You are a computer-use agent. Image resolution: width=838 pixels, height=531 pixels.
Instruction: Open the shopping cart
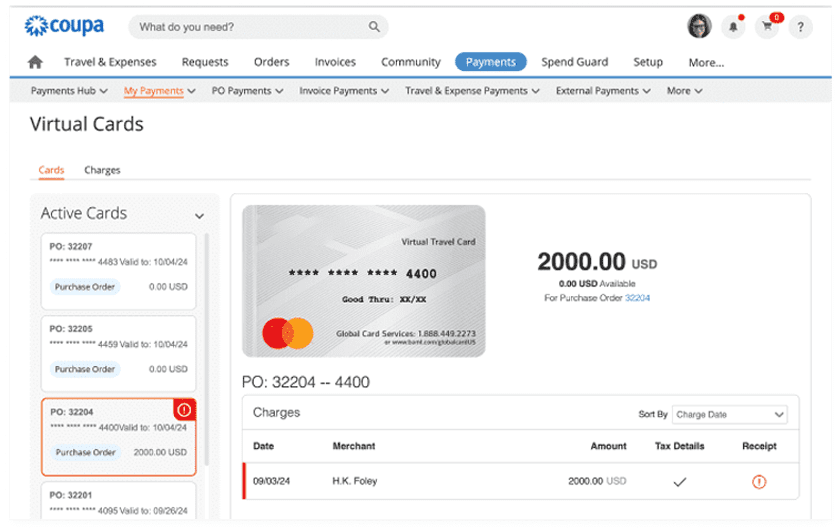click(768, 26)
